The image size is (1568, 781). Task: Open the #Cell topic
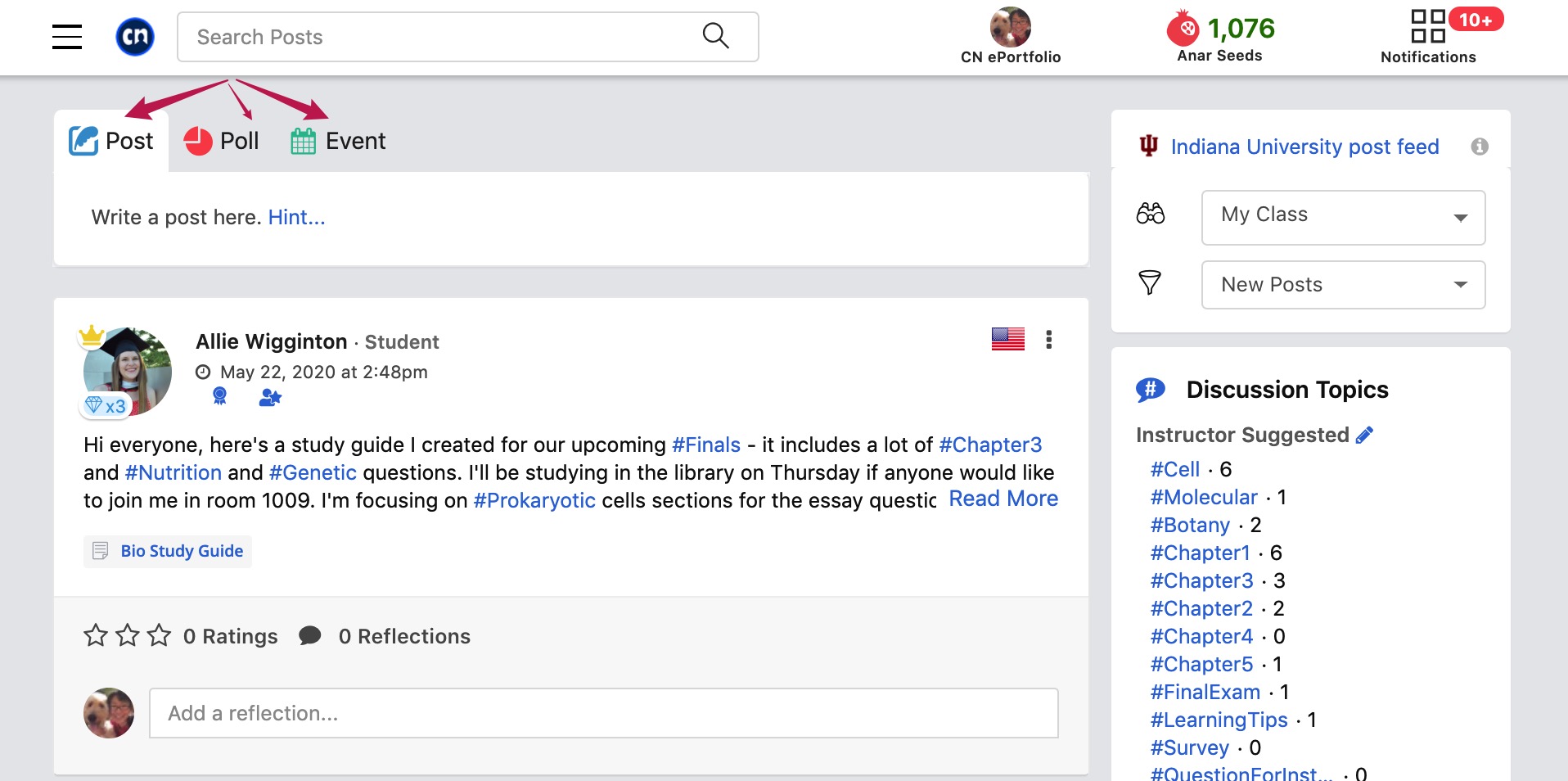tap(1174, 469)
